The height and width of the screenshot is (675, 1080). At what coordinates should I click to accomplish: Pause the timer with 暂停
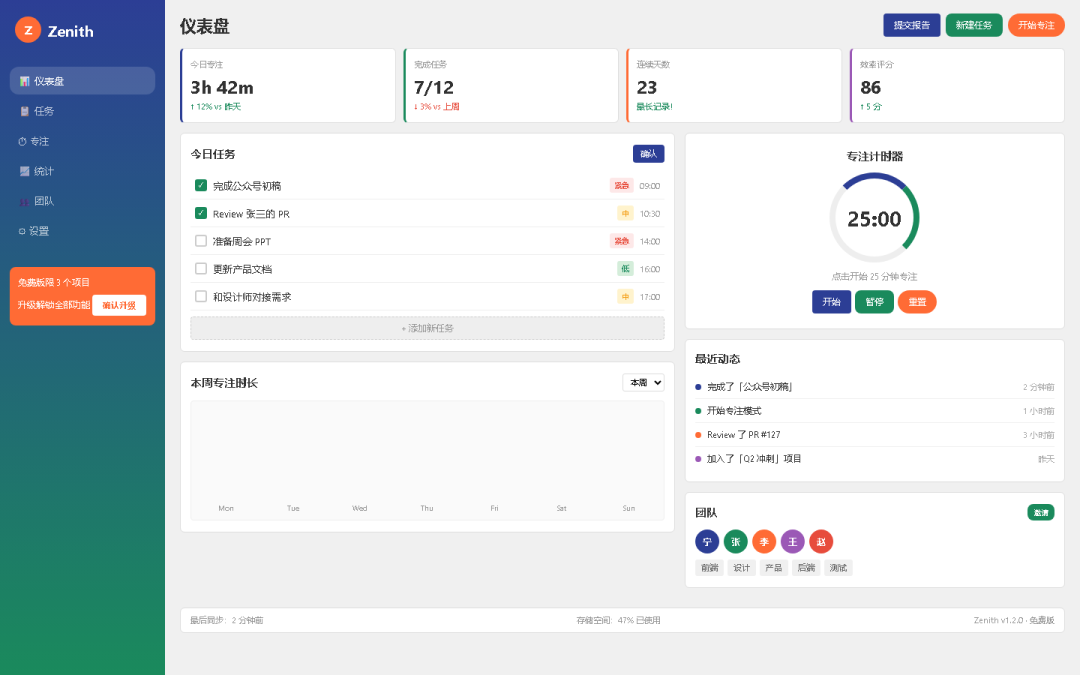tap(874, 302)
